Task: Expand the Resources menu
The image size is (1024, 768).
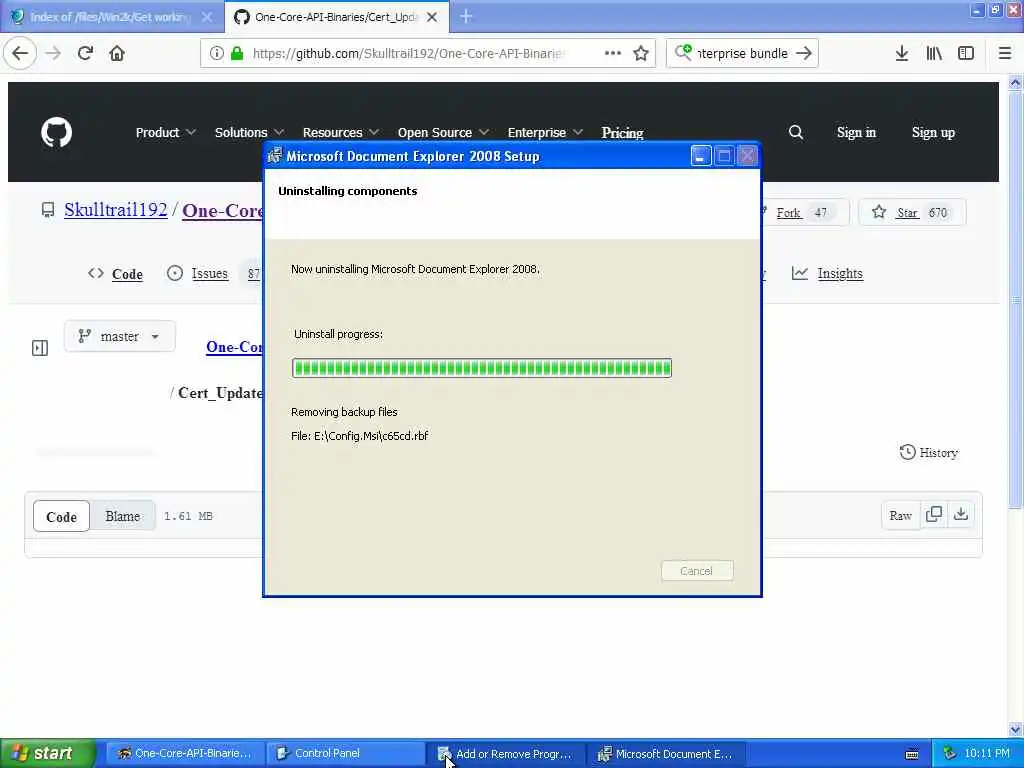Action: pos(340,132)
